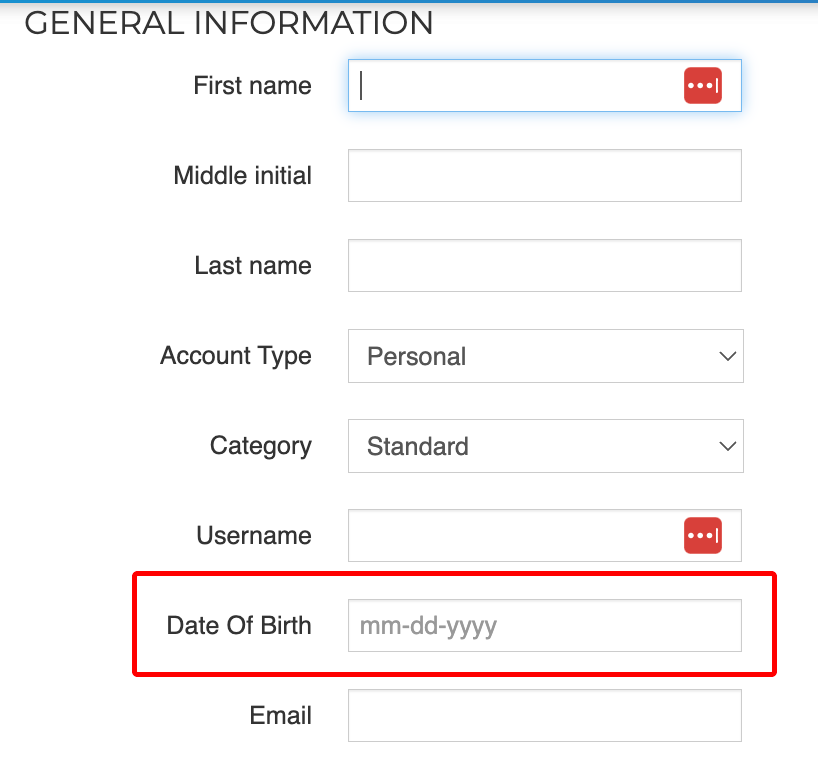Image resolution: width=818 pixels, height=770 pixels.
Task: Click the General Information heading
Action: (229, 23)
